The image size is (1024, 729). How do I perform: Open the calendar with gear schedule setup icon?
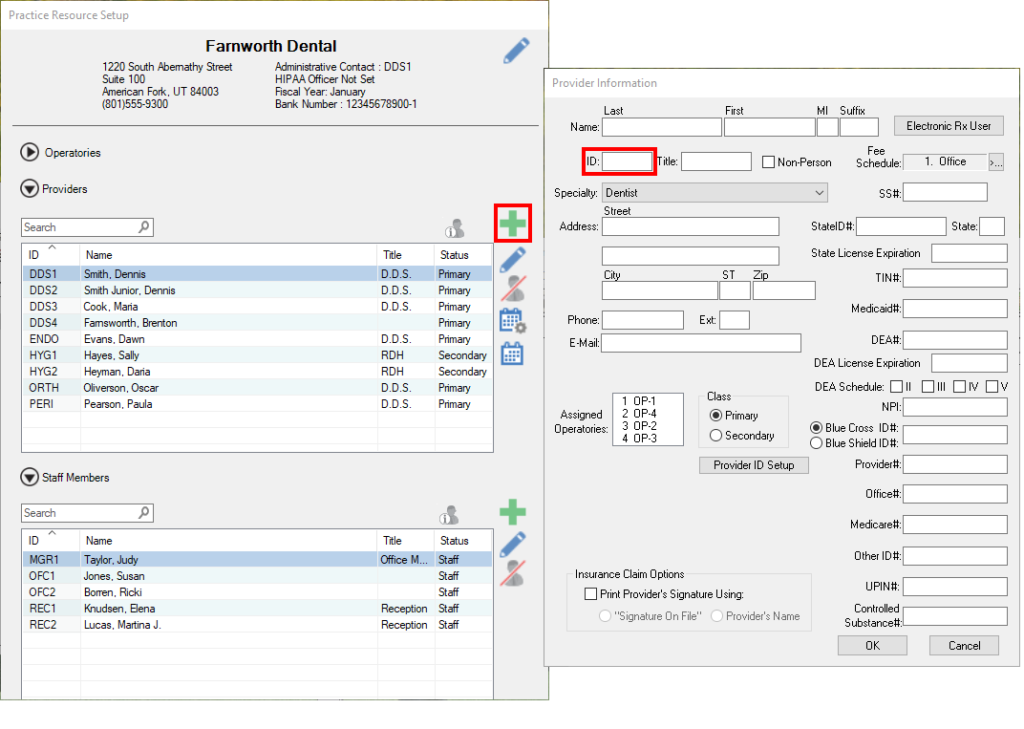coord(512,321)
